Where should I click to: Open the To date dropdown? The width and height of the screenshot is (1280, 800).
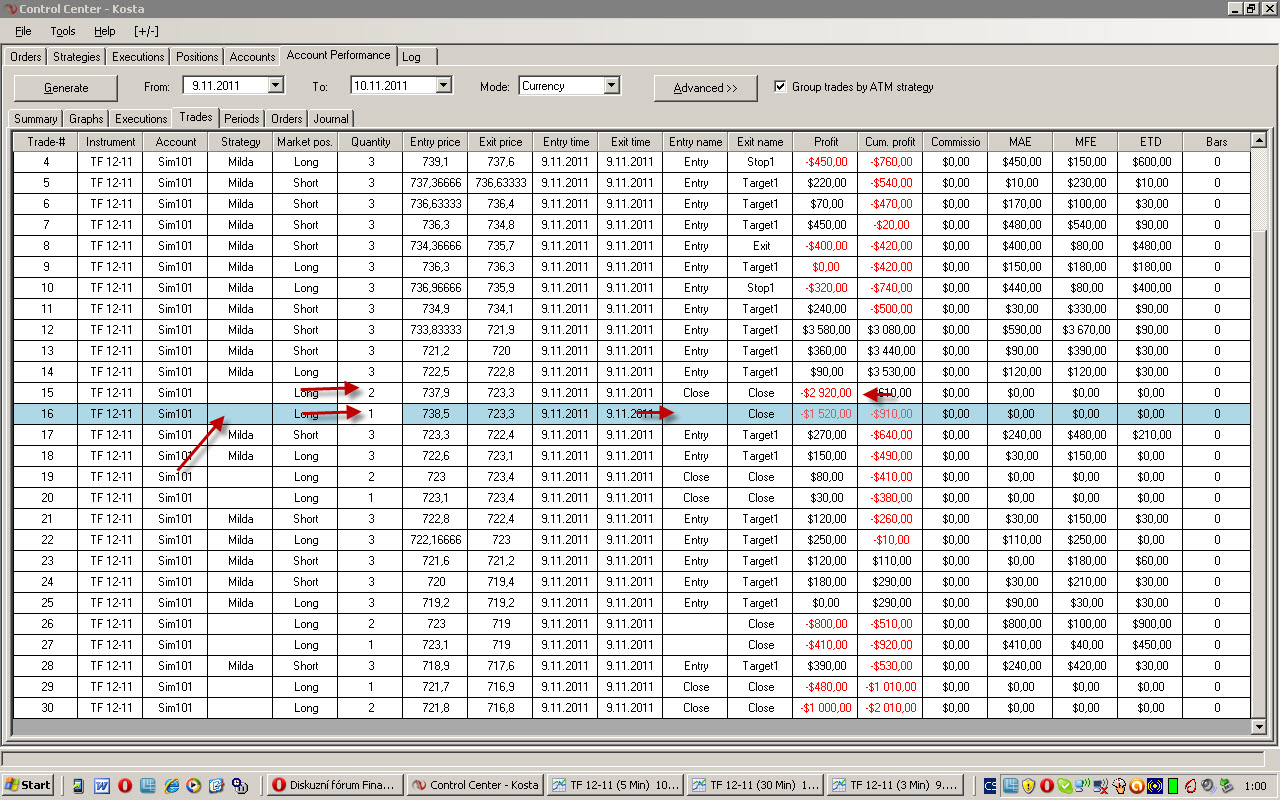coord(443,86)
